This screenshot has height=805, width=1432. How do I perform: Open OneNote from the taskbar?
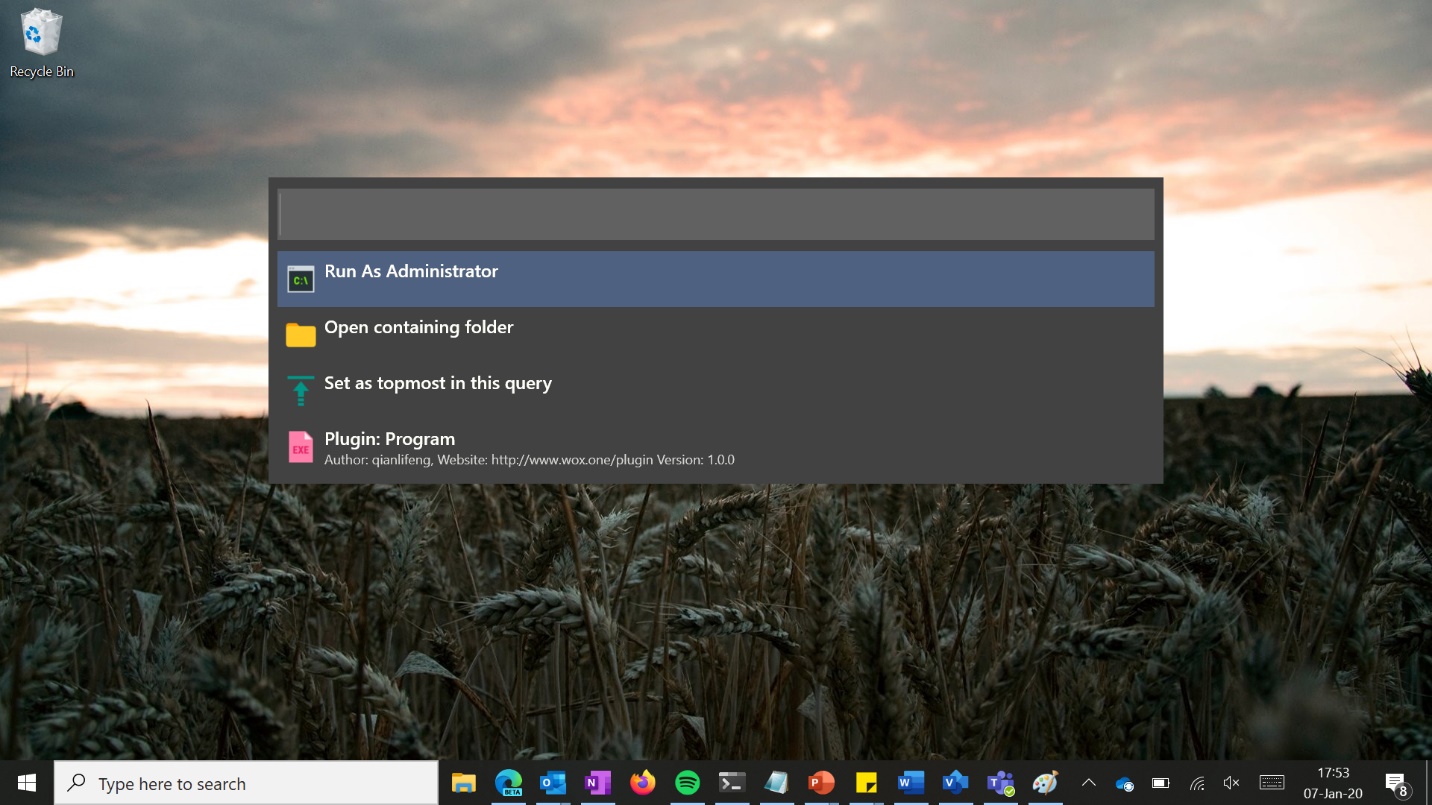(x=598, y=783)
